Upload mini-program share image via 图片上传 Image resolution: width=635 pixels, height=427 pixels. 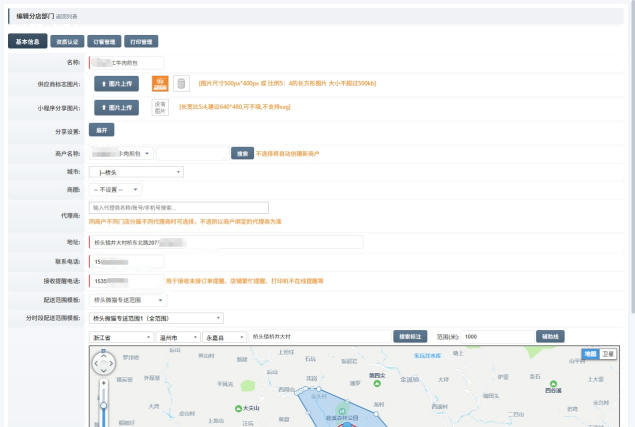tap(116, 107)
